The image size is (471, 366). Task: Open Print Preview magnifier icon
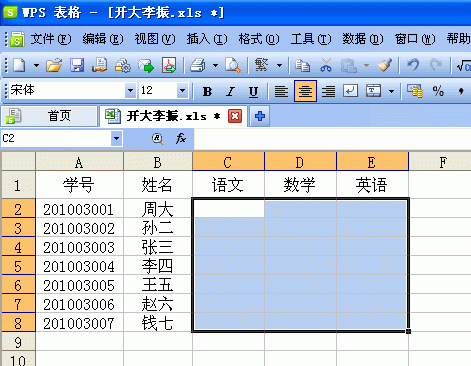tap(232, 65)
